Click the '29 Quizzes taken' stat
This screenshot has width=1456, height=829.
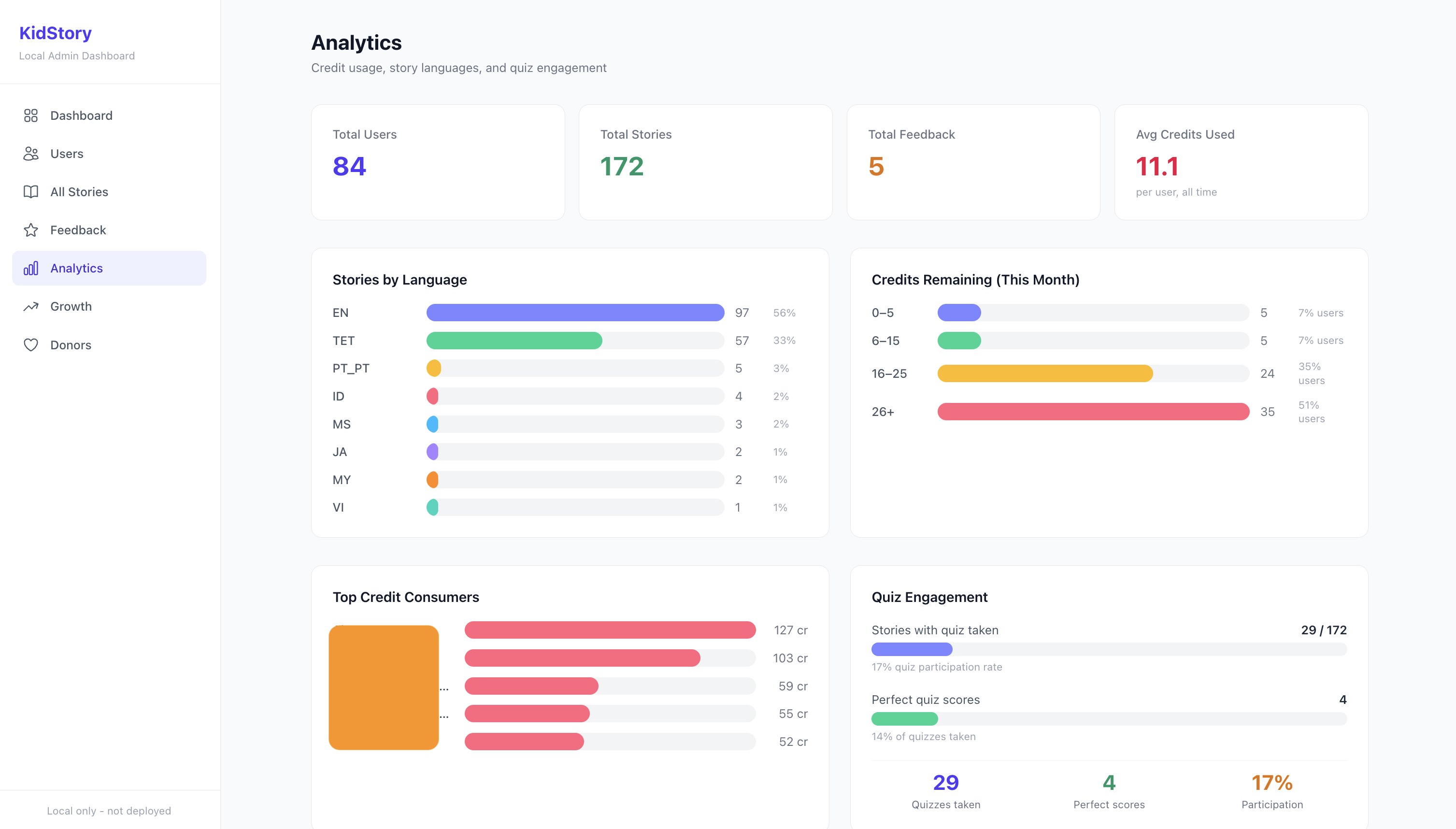(x=945, y=791)
